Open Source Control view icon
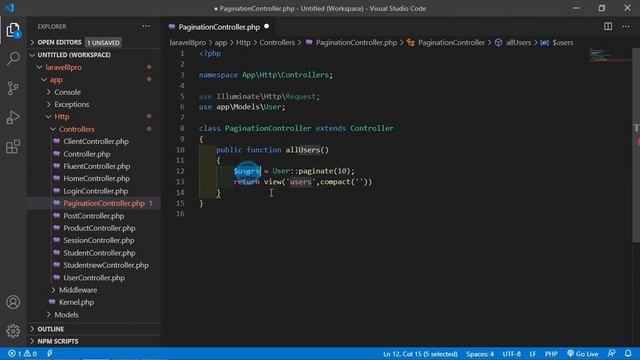The width and height of the screenshot is (640, 360). tap(13, 88)
